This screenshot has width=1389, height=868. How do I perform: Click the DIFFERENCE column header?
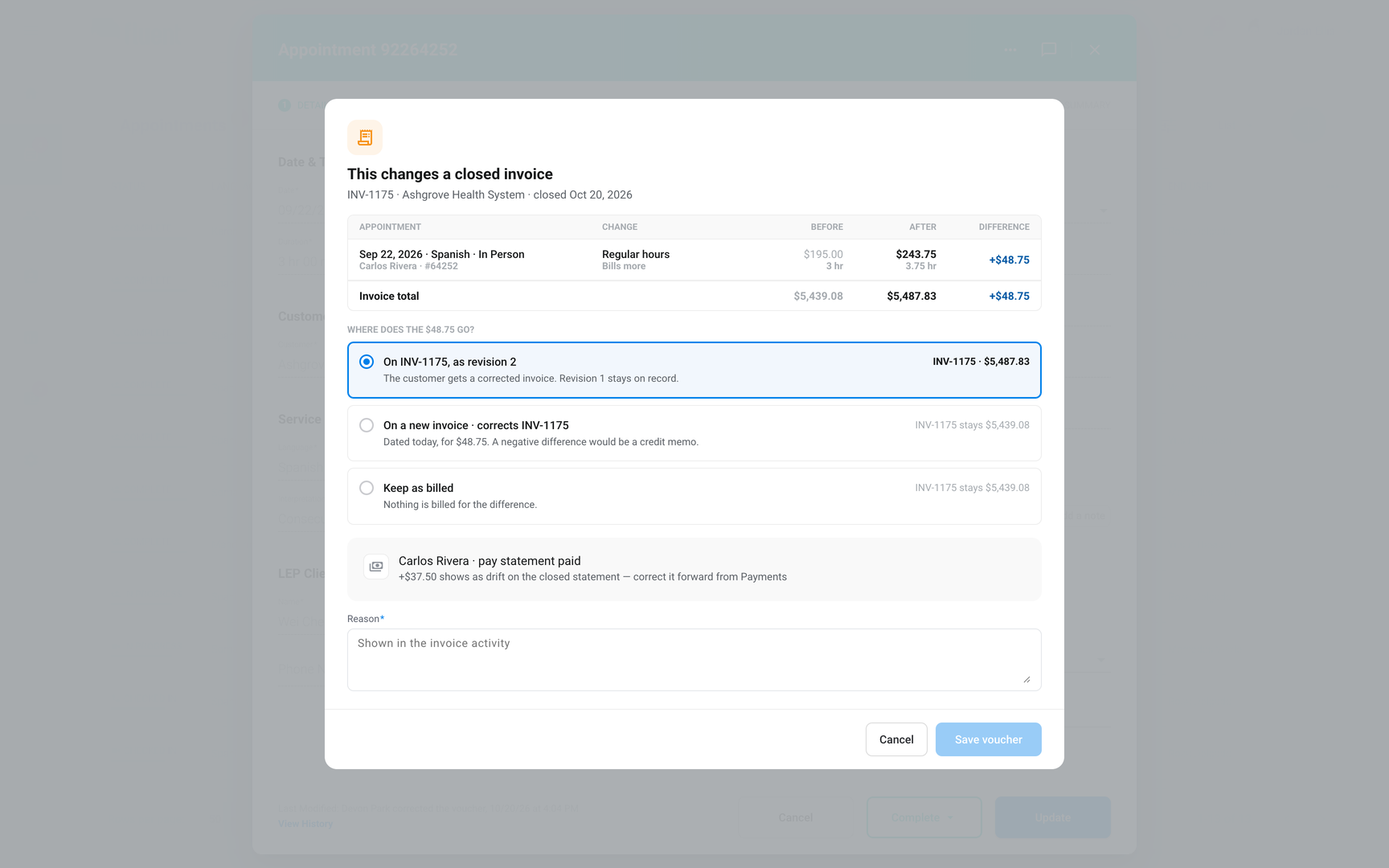pos(1004,227)
